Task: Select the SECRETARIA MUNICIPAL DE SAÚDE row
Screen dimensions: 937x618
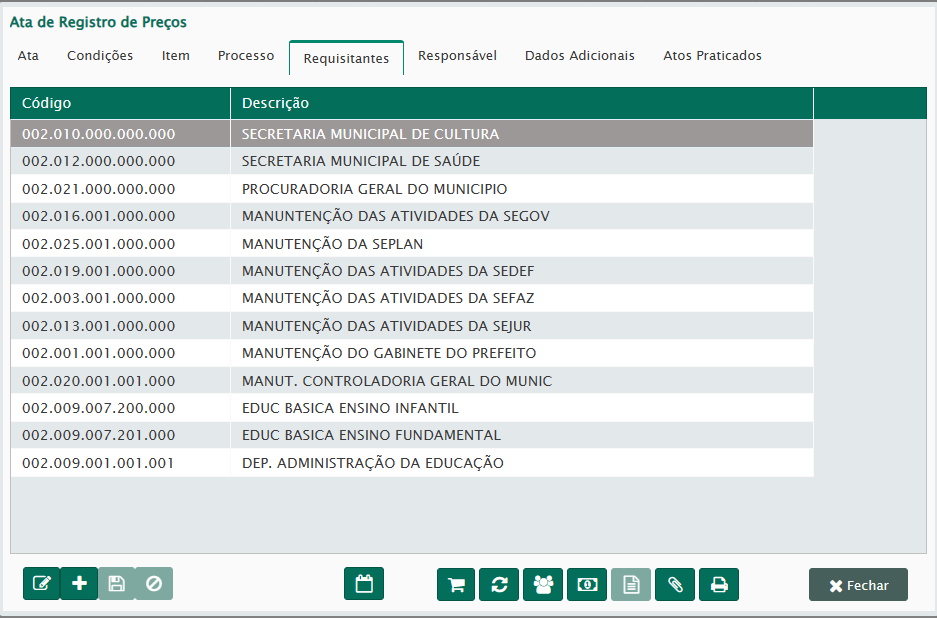Action: click(361, 161)
